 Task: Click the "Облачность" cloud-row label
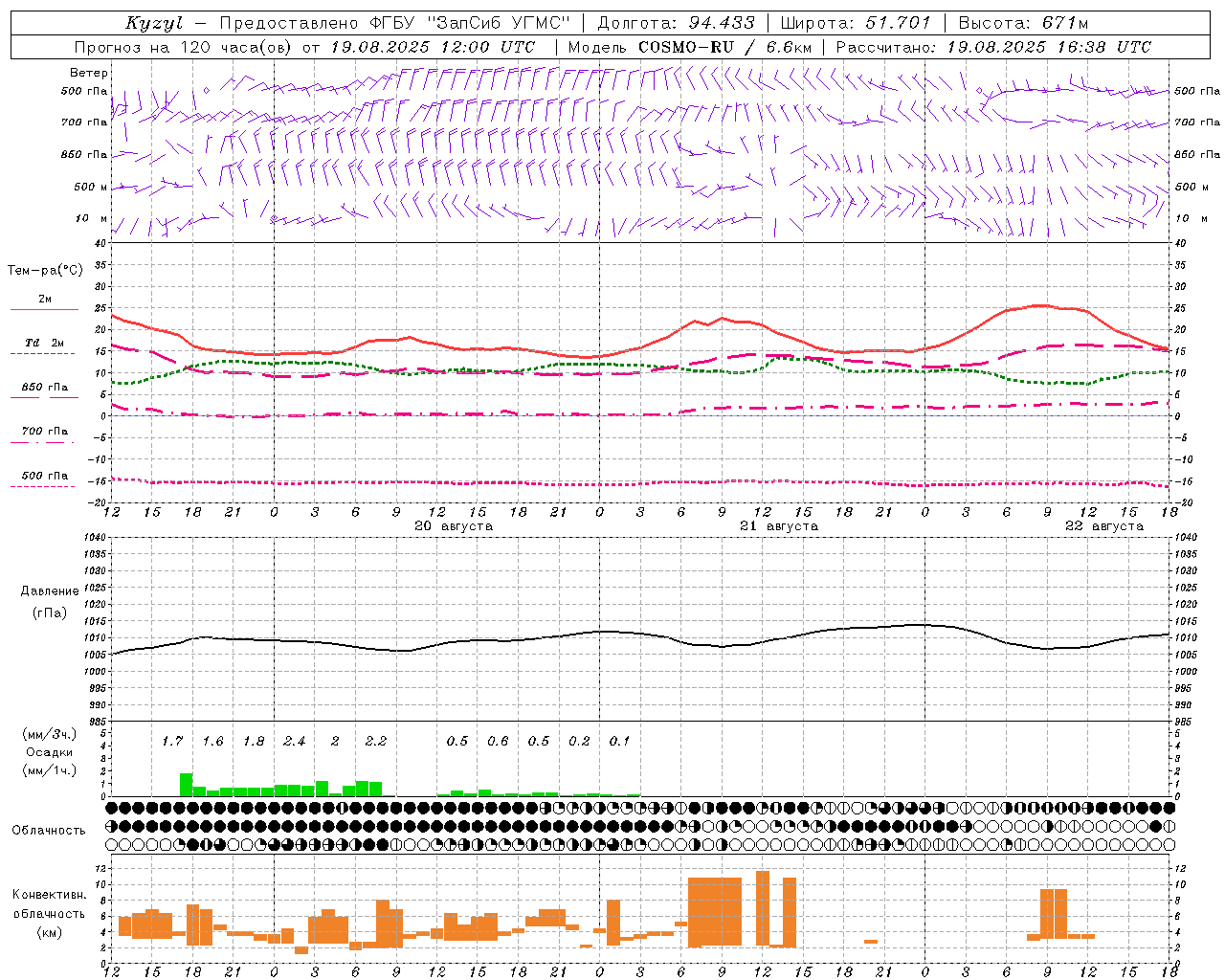tap(49, 830)
